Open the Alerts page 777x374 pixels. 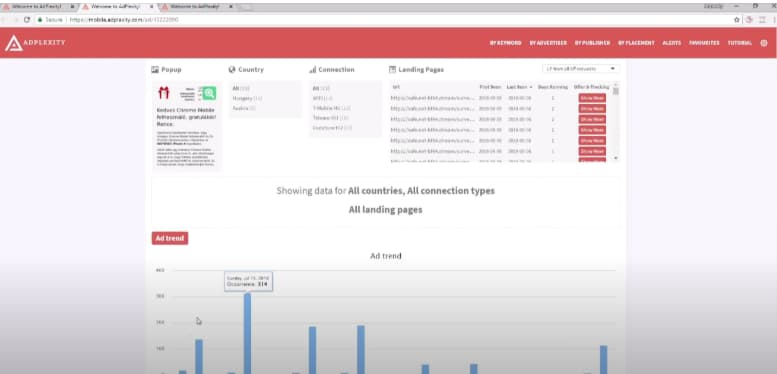[x=671, y=43]
